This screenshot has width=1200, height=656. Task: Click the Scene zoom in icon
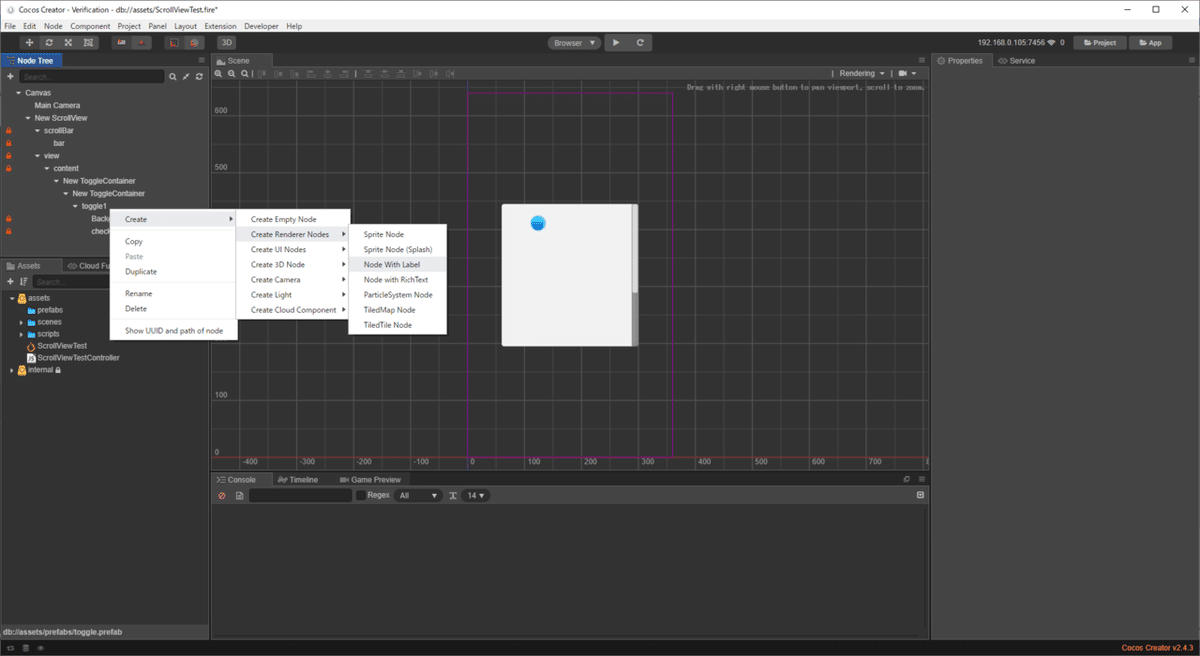pos(220,74)
